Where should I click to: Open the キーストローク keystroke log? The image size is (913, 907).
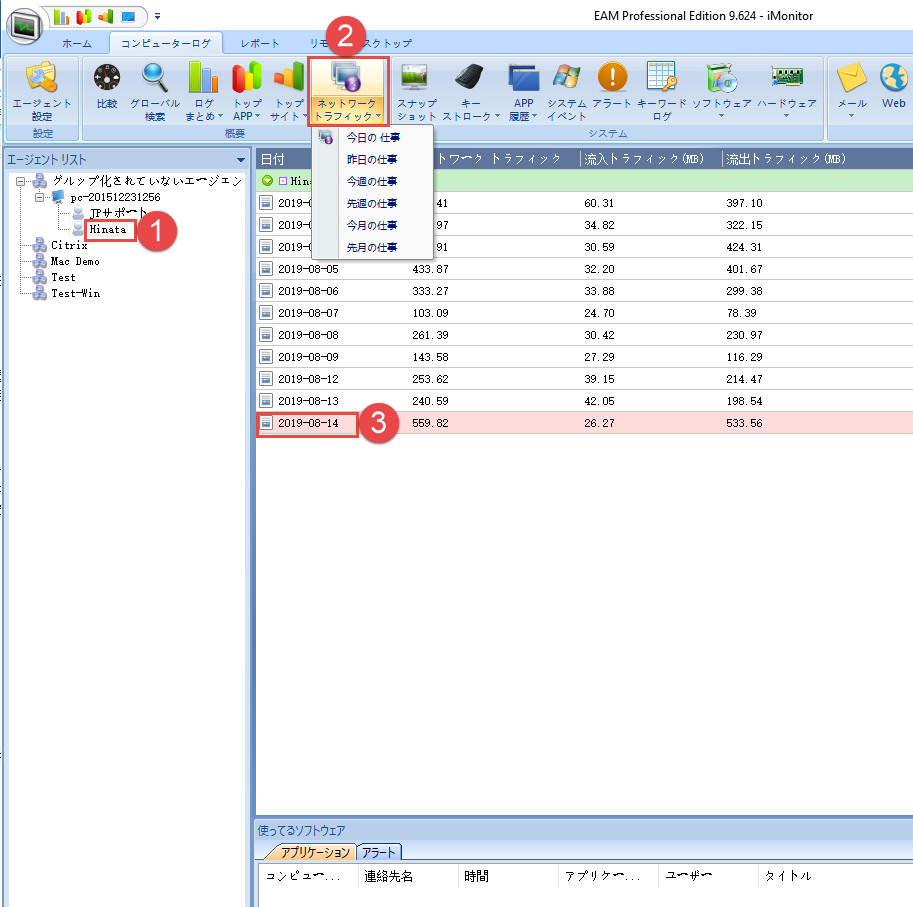coord(470,91)
